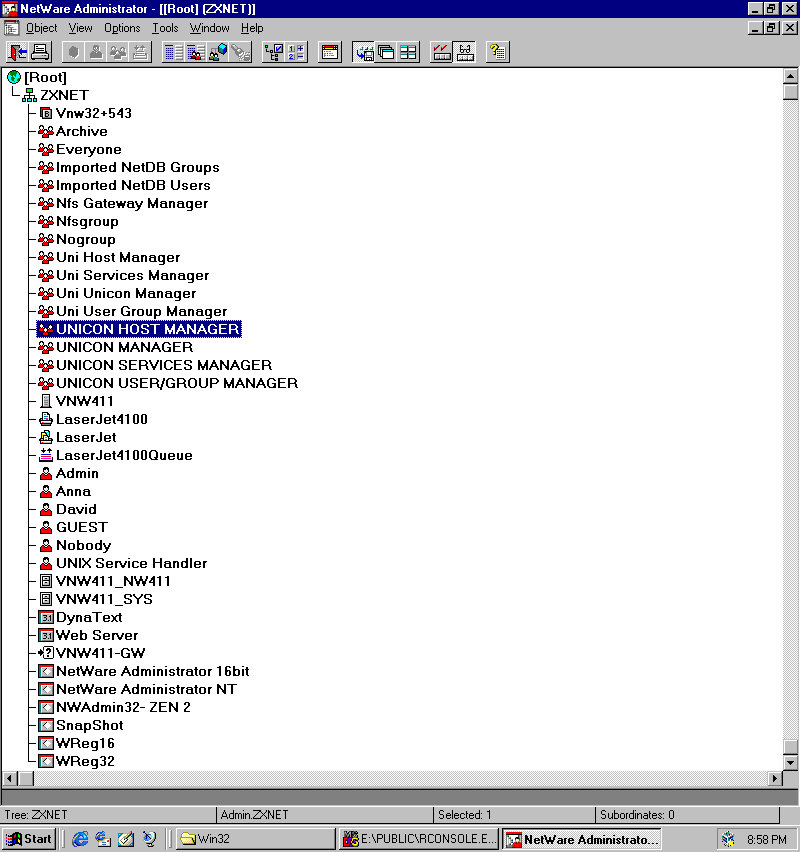Click the VNW411-GW unknown object icon
Viewport: 800px width, 852px height.
click(46, 653)
